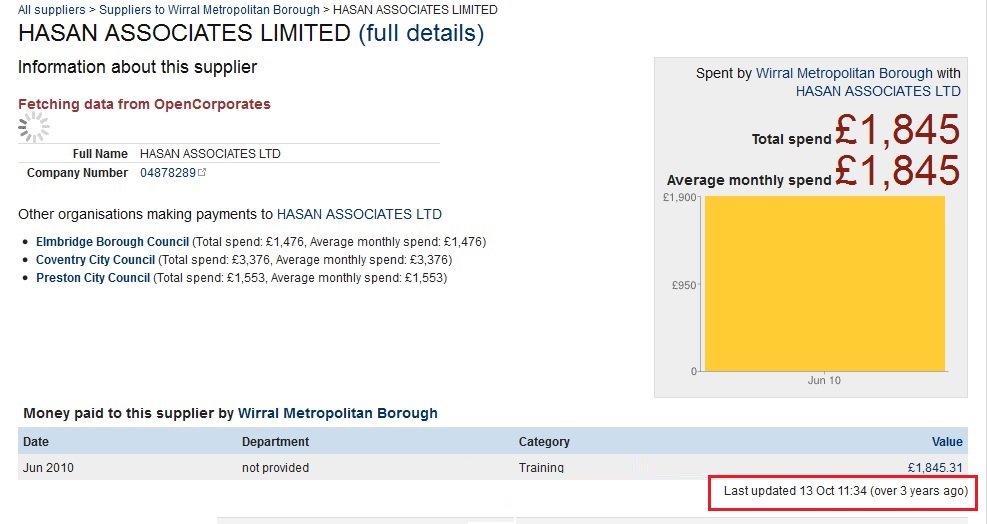Click the external link icon beside company number
The image size is (987, 524).
click(203, 173)
